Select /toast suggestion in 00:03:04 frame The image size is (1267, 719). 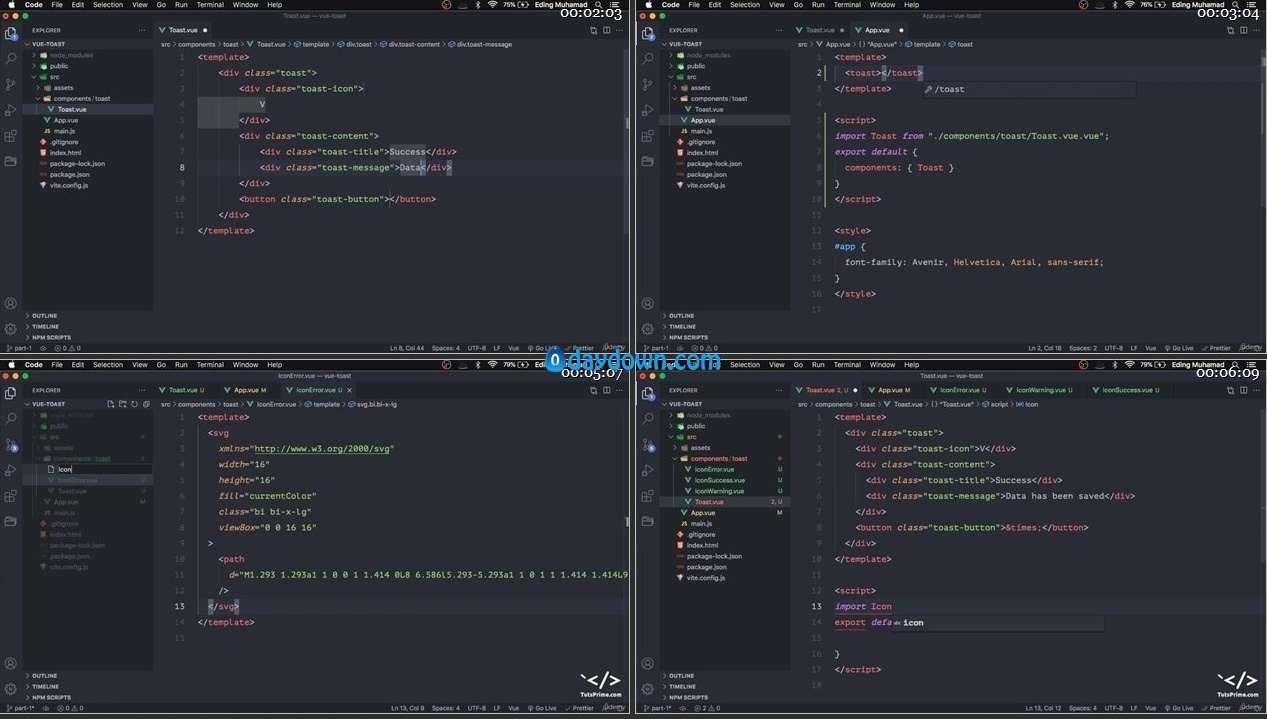click(x=1028, y=89)
